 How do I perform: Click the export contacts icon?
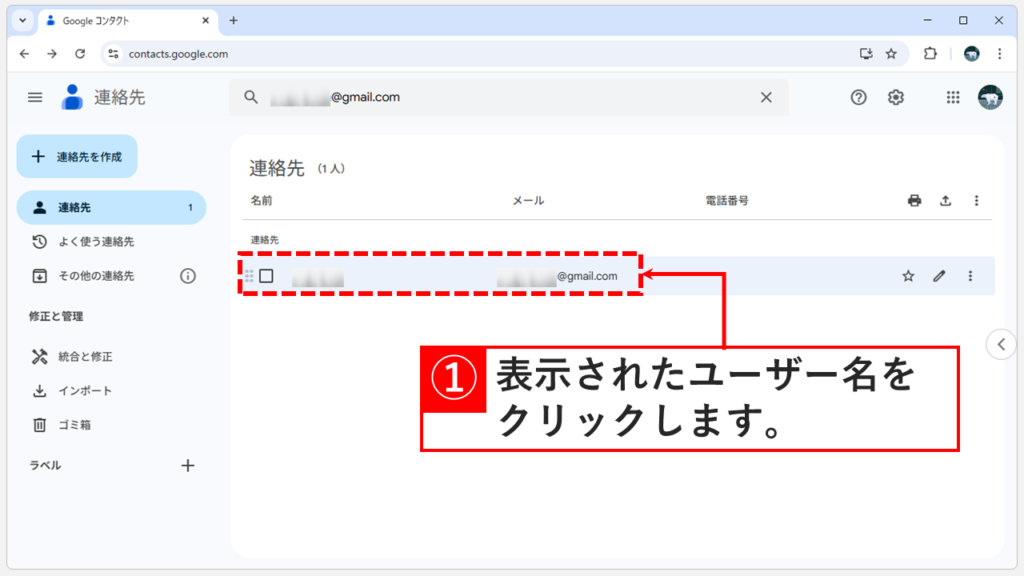pos(945,200)
